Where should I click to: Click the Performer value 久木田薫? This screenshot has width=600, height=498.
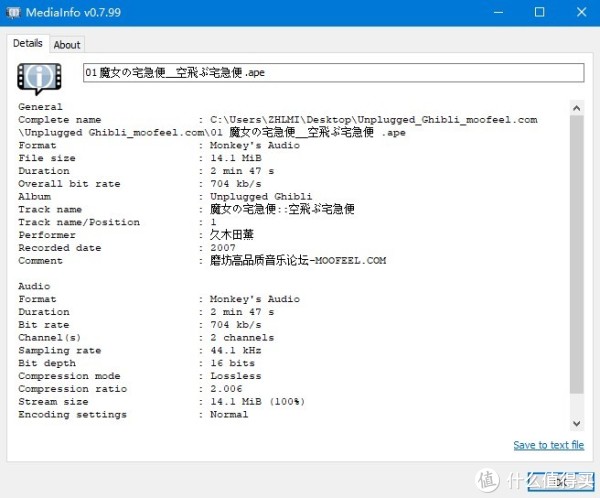[232, 235]
